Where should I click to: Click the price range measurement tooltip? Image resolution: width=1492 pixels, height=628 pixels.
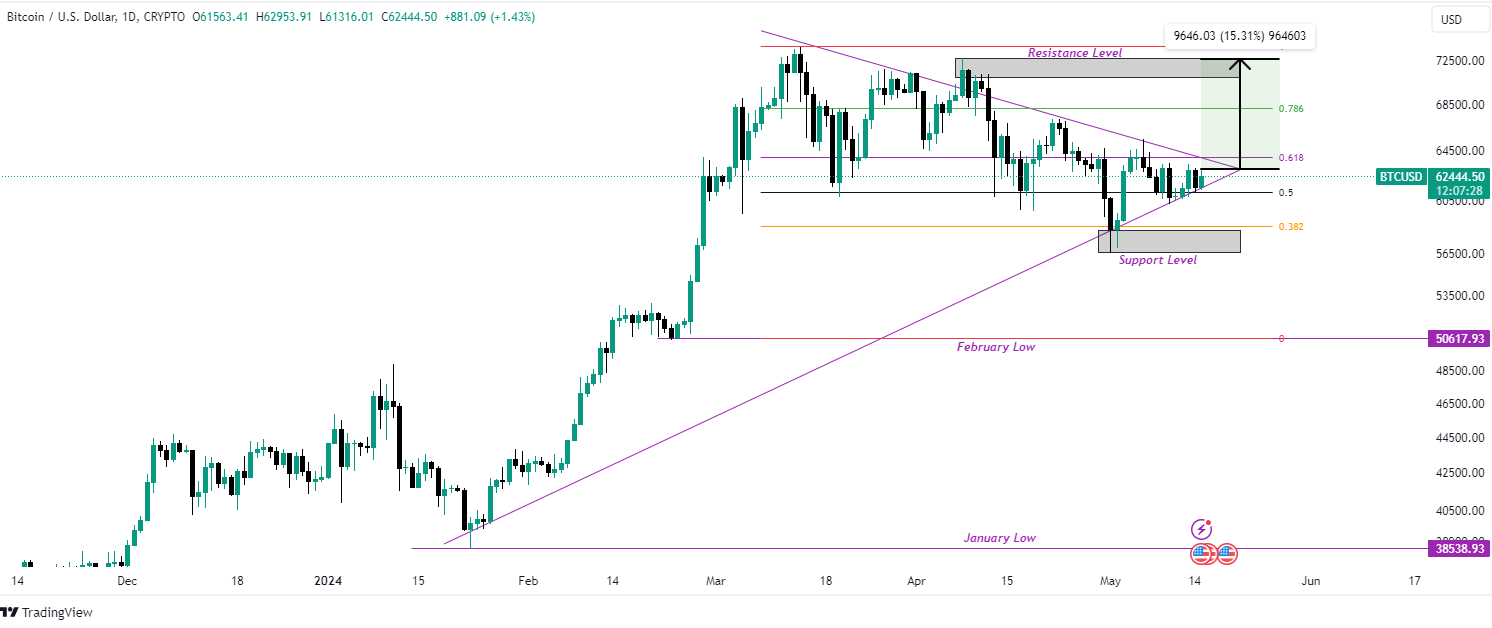click(x=1240, y=36)
